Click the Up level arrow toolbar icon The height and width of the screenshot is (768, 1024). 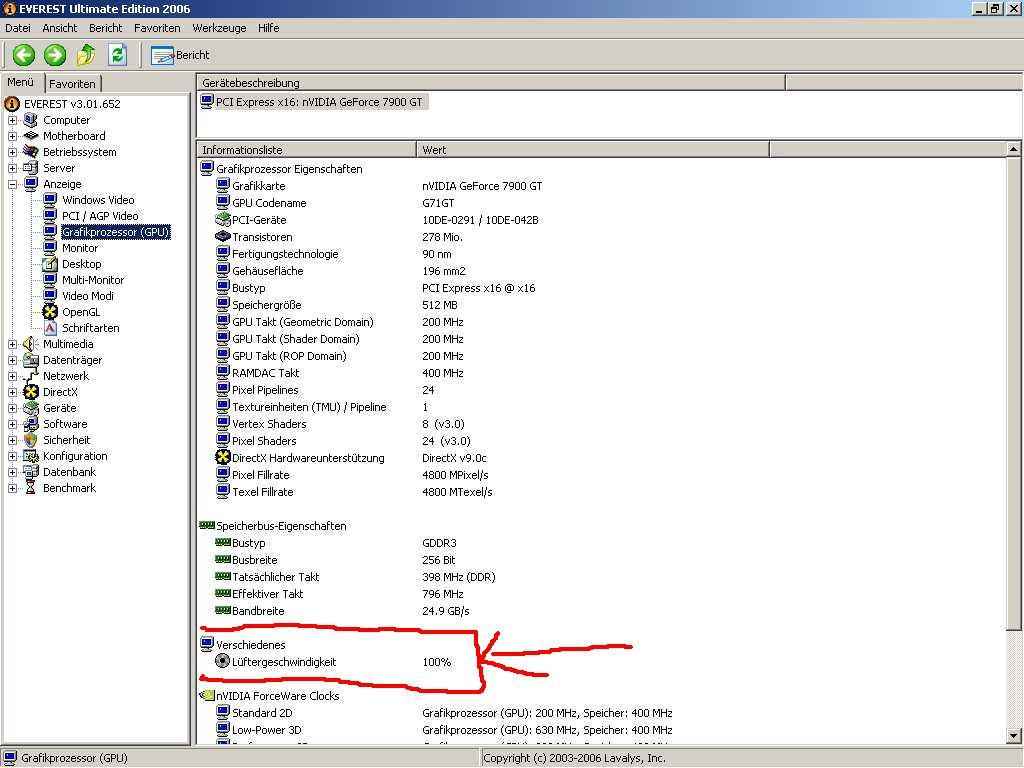coord(86,55)
